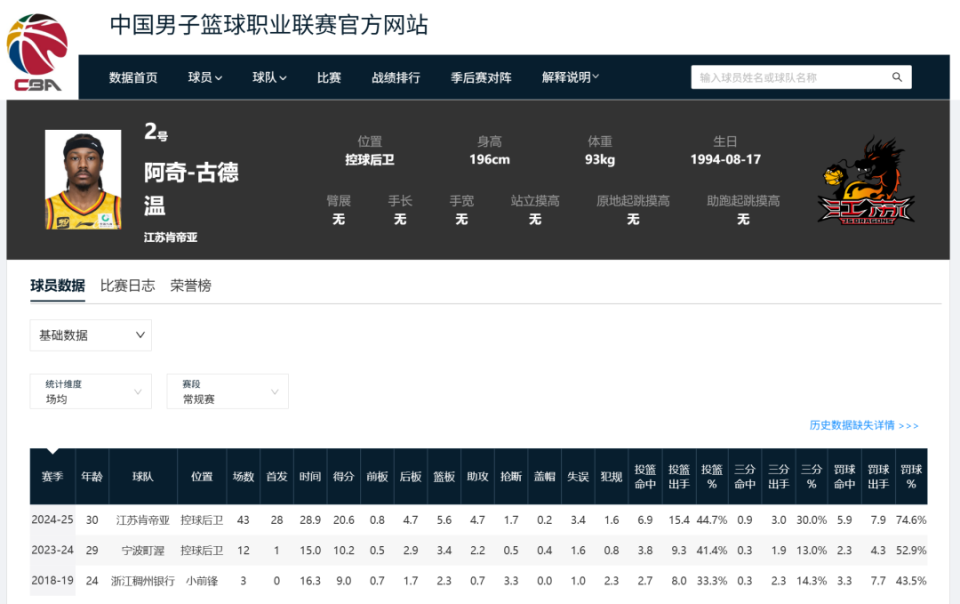This screenshot has height=604, width=960.
Task: Click the player search input field
Action: [x=790, y=76]
